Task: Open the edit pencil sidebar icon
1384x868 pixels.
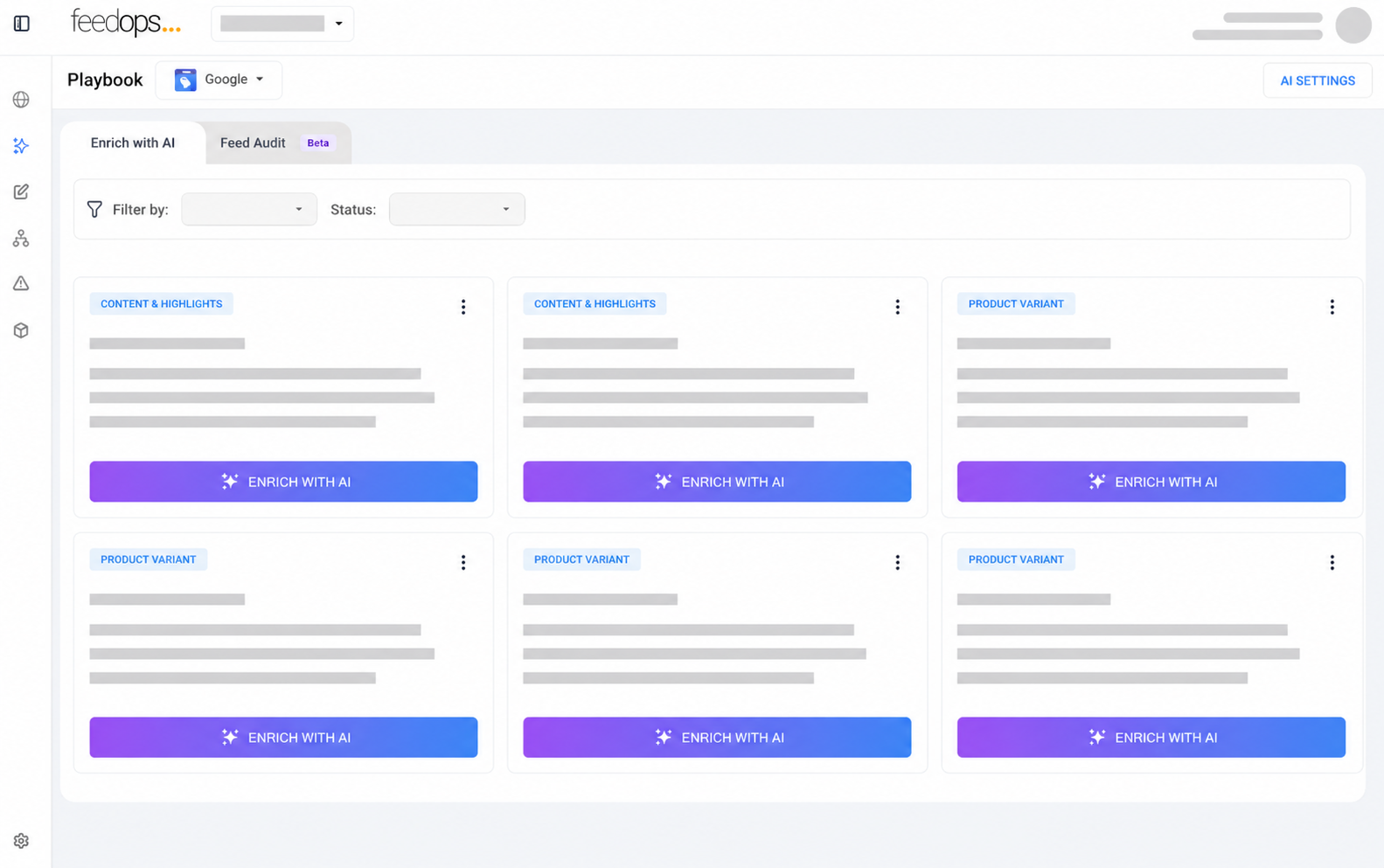Action: click(21, 191)
